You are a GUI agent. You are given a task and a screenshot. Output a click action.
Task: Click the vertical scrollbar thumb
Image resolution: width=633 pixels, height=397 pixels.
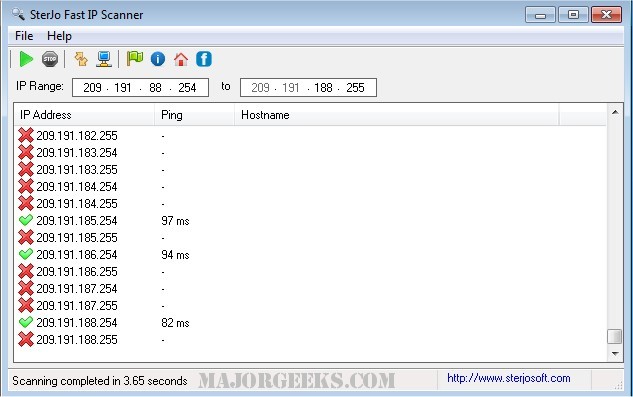click(614, 336)
